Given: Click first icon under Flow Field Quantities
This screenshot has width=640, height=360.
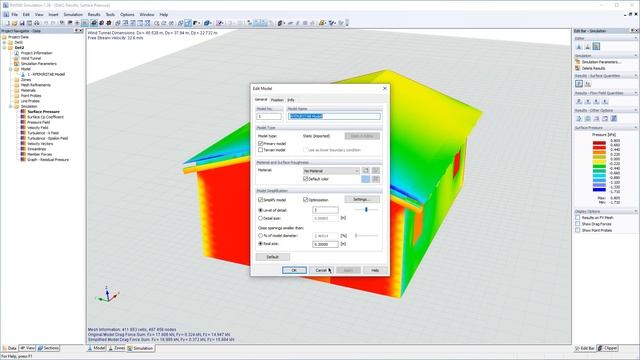Looking at the screenshot, I should (x=579, y=101).
